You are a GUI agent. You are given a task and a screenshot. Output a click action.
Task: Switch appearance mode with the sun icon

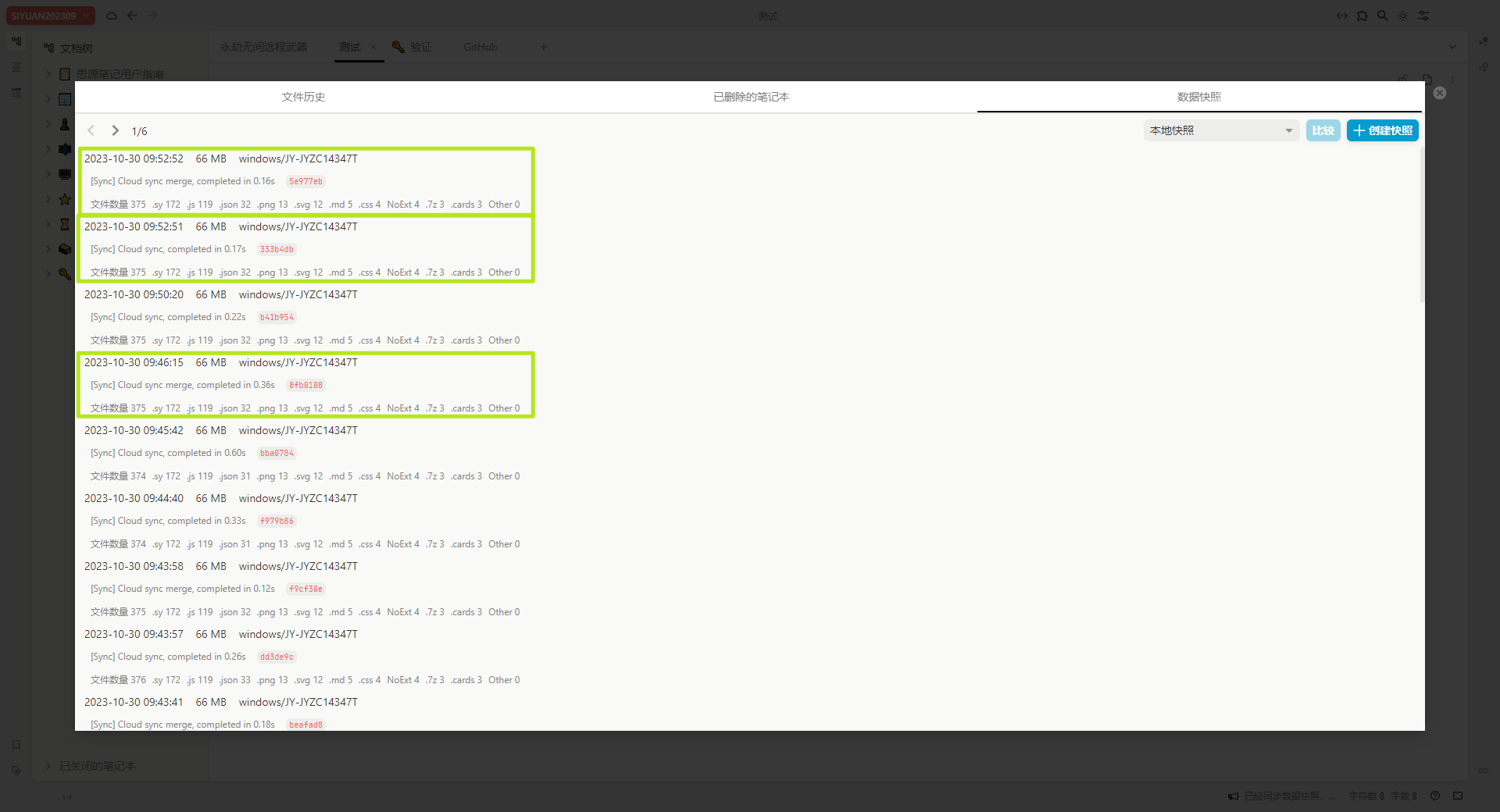[1403, 16]
